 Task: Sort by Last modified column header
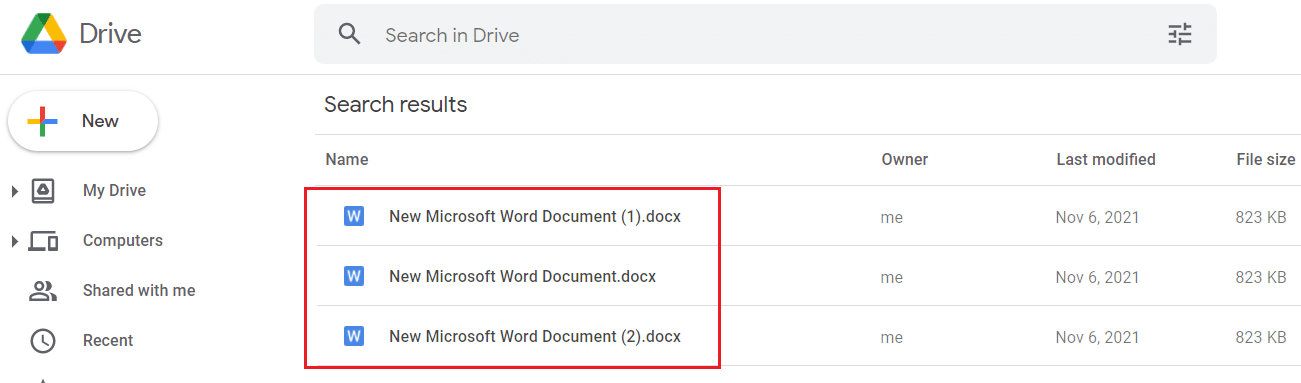pos(1106,159)
